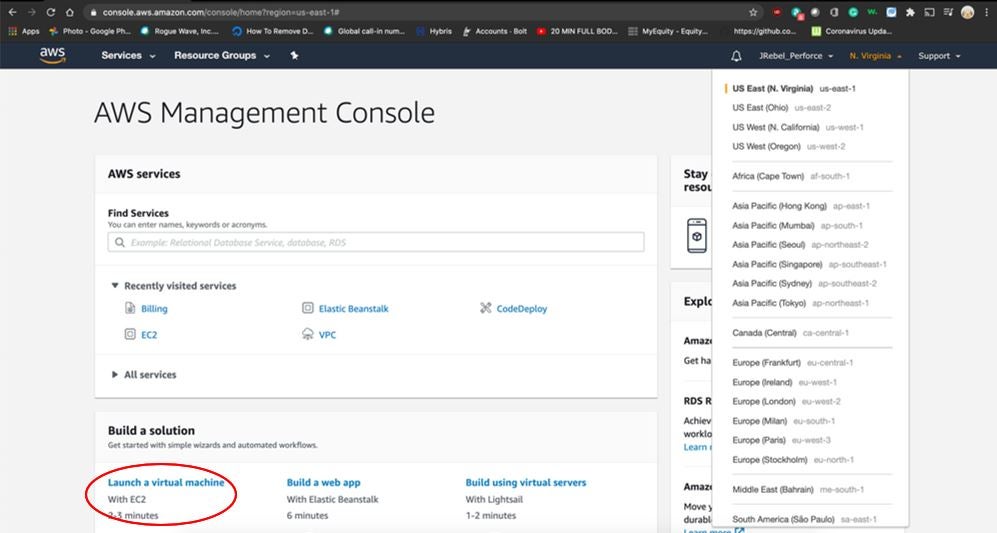
Task: Open the VPC link
Action: tap(327, 335)
